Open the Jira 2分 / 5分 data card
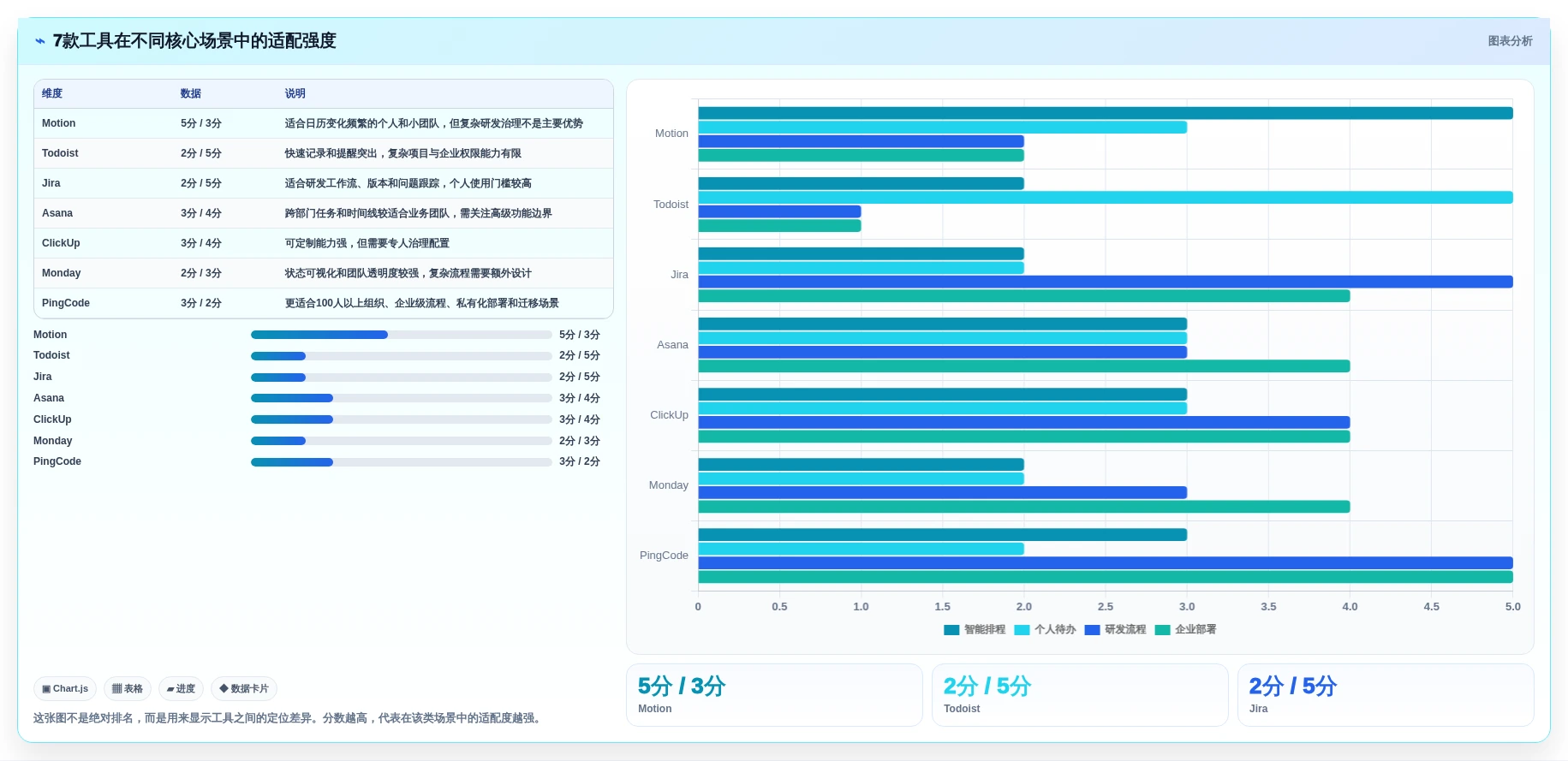1568x761 pixels. point(1386,695)
